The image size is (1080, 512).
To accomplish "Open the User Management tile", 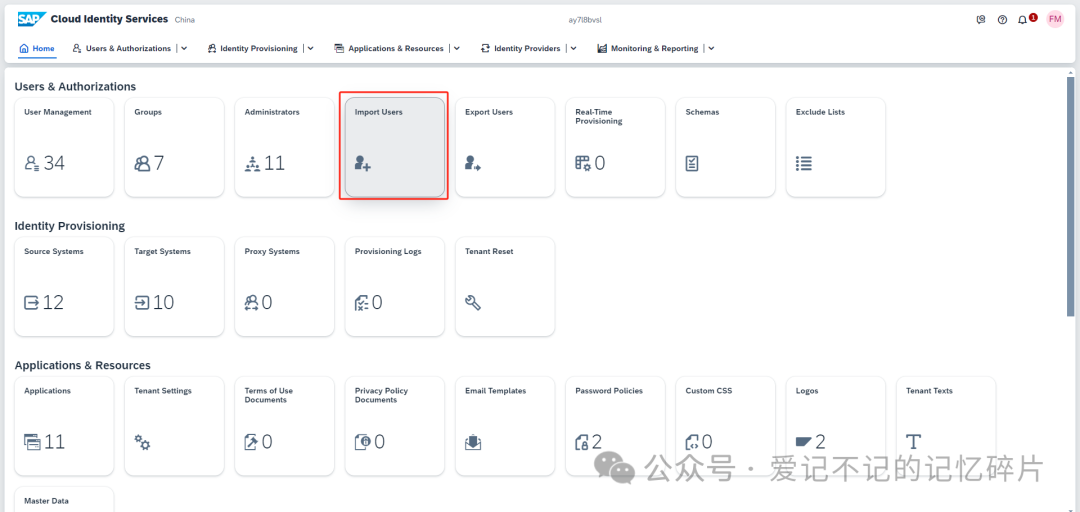I will click(x=64, y=147).
